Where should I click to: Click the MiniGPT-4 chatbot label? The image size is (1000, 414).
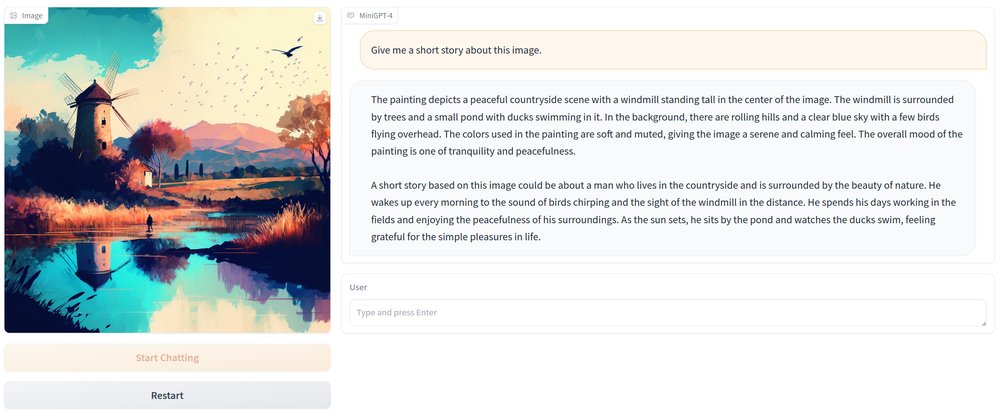coord(376,16)
